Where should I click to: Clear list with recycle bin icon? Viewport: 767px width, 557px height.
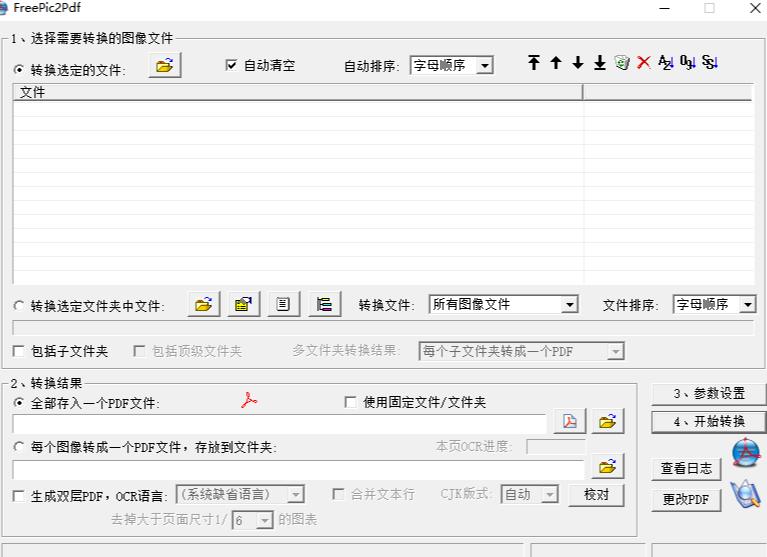[x=622, y=63]
